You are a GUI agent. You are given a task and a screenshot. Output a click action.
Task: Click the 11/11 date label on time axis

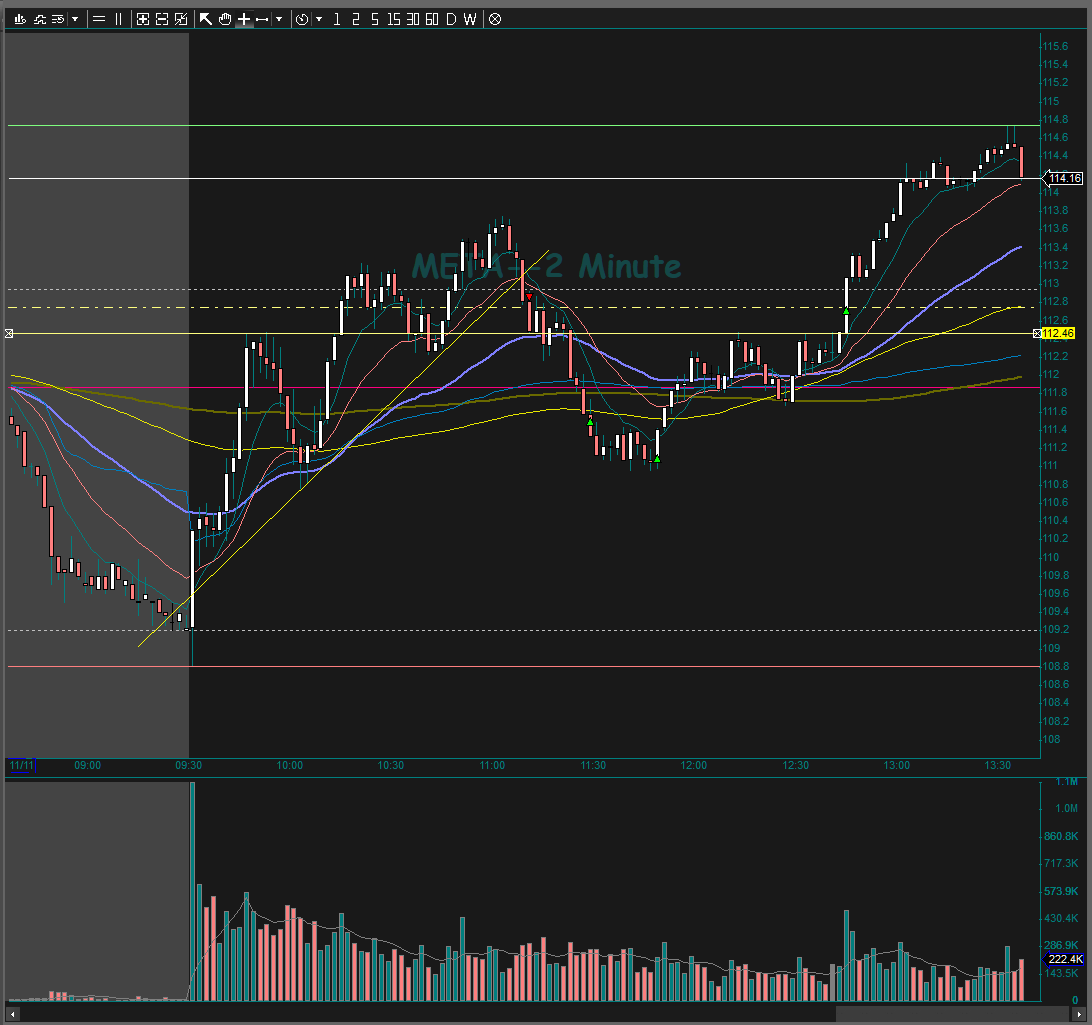21,765
